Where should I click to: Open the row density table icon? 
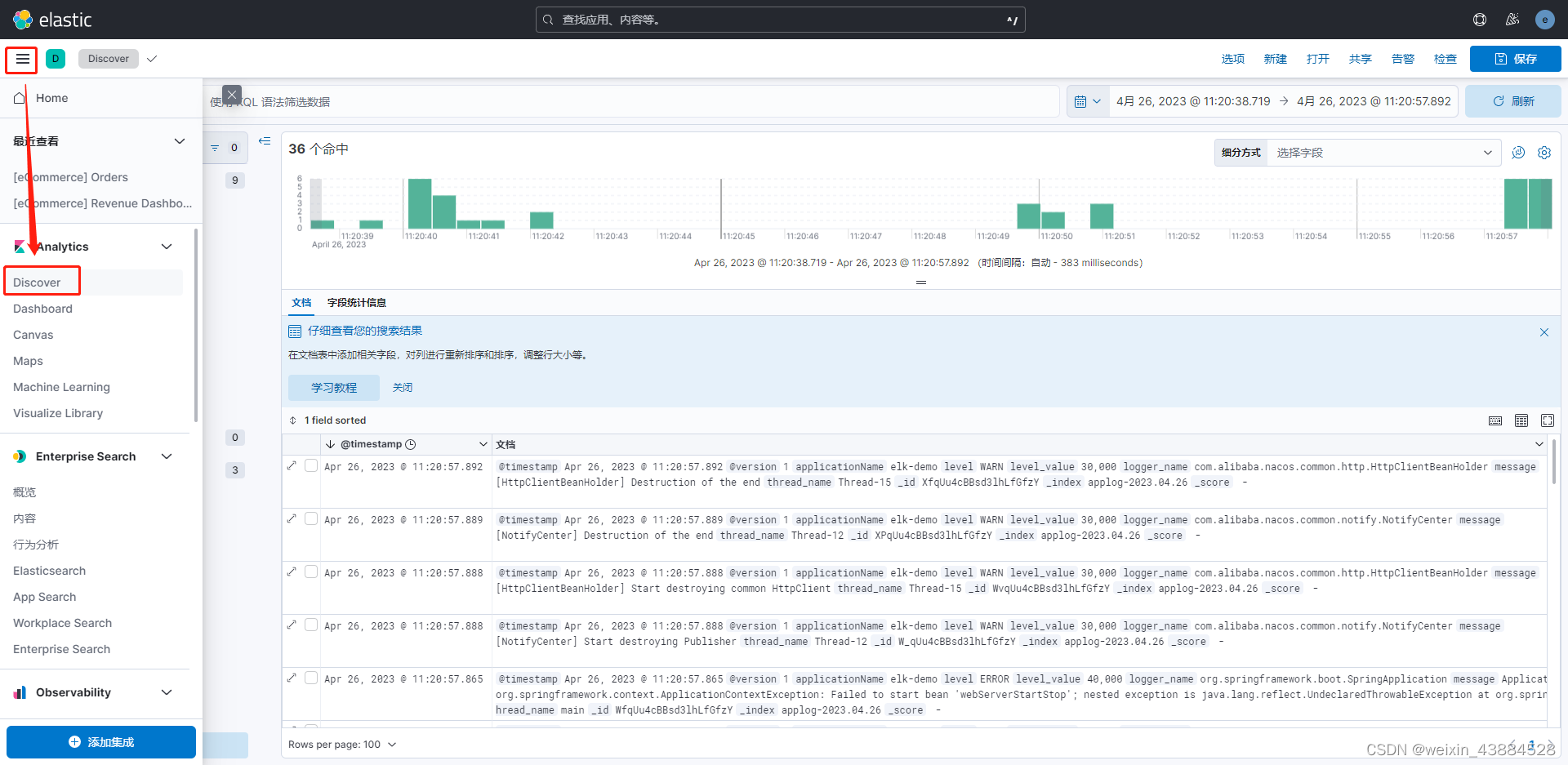click(1521, 420)
